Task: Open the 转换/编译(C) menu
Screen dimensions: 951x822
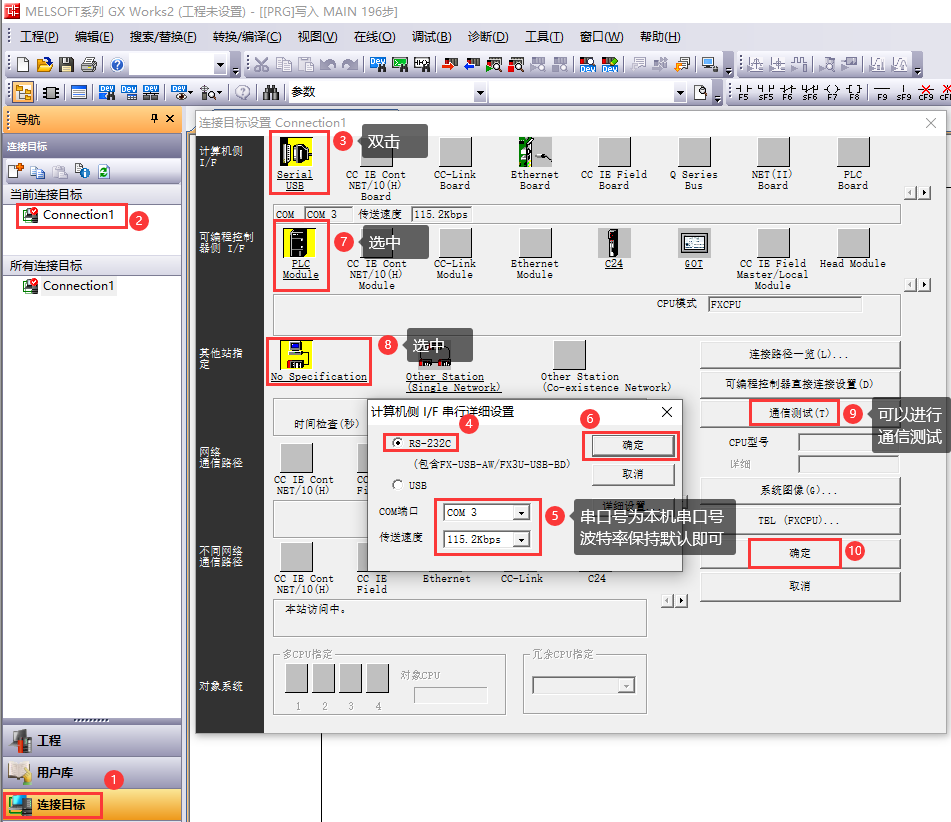Action: click(x=247, y=37)
